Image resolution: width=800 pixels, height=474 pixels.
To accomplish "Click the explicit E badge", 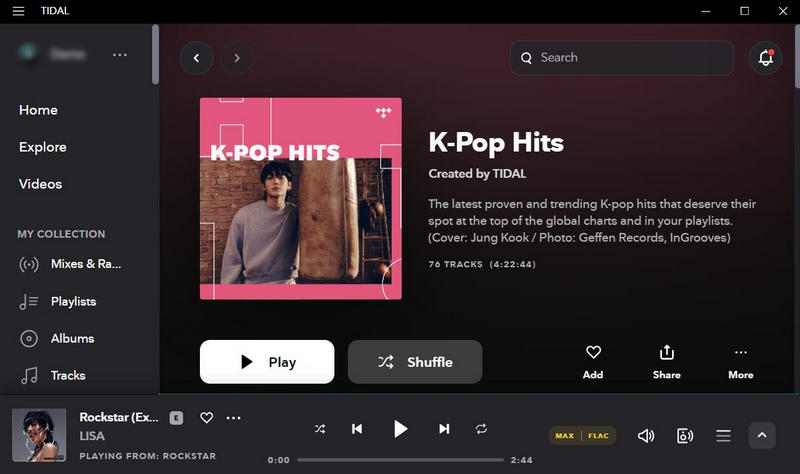I will click(176, 418).
